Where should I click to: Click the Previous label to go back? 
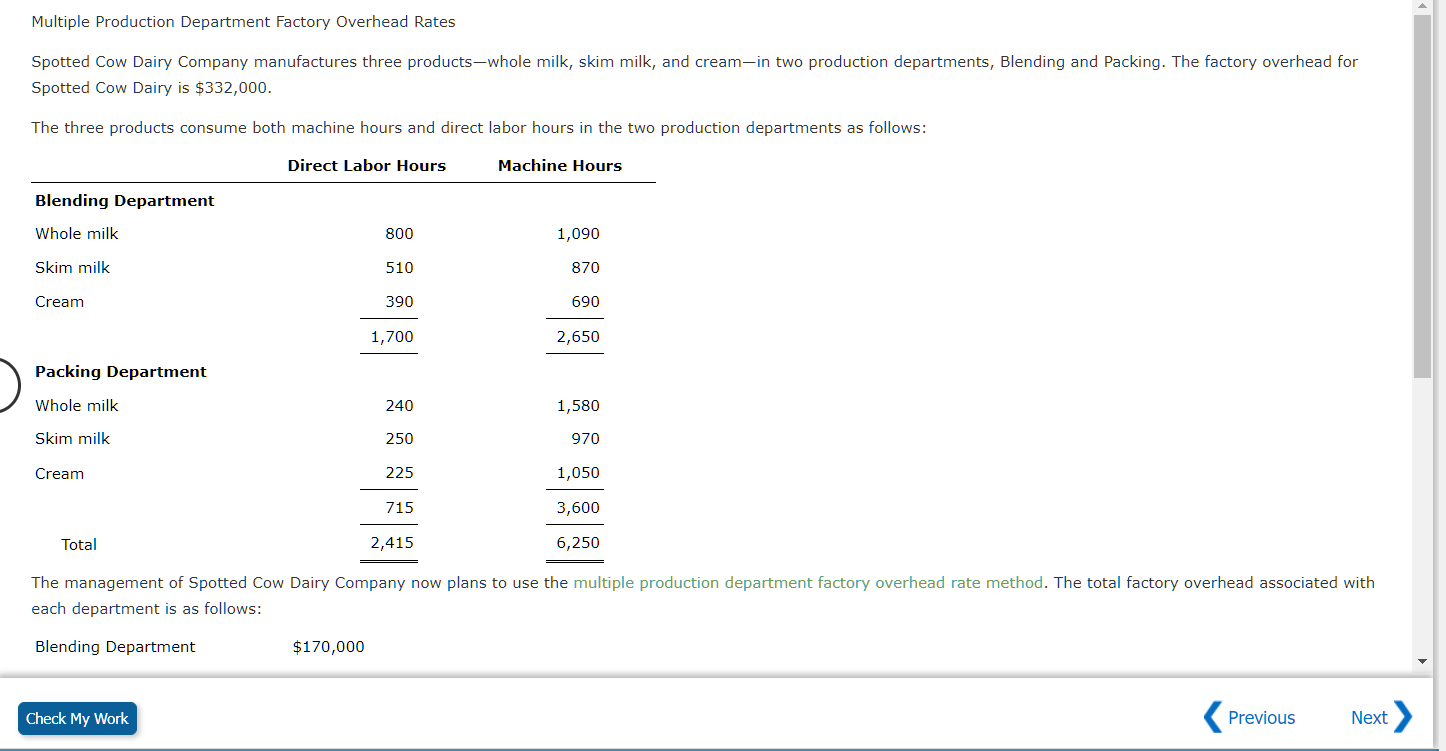[x=1263, y=717]
